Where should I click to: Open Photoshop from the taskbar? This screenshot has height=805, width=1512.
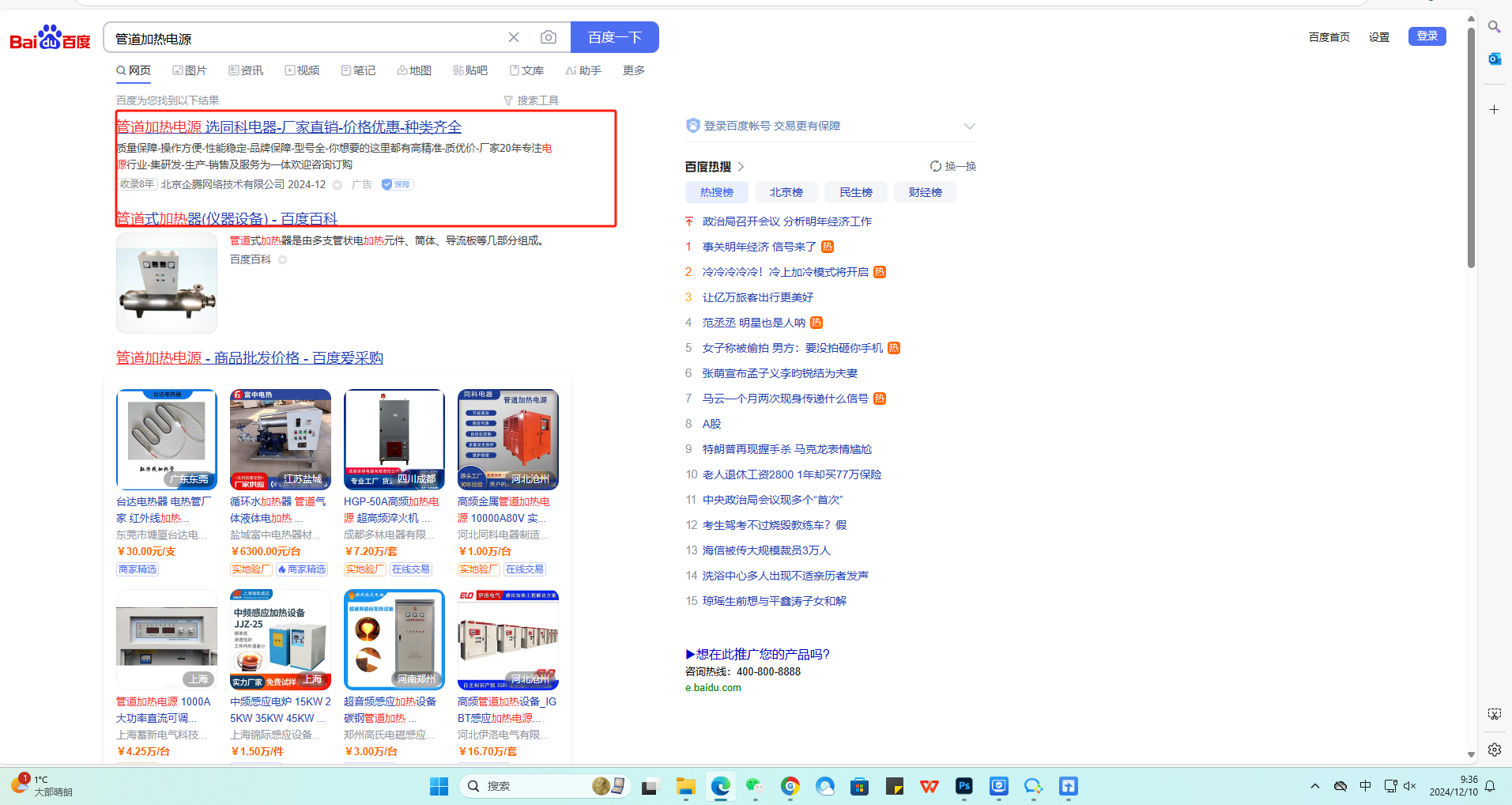tap(963, 786)
